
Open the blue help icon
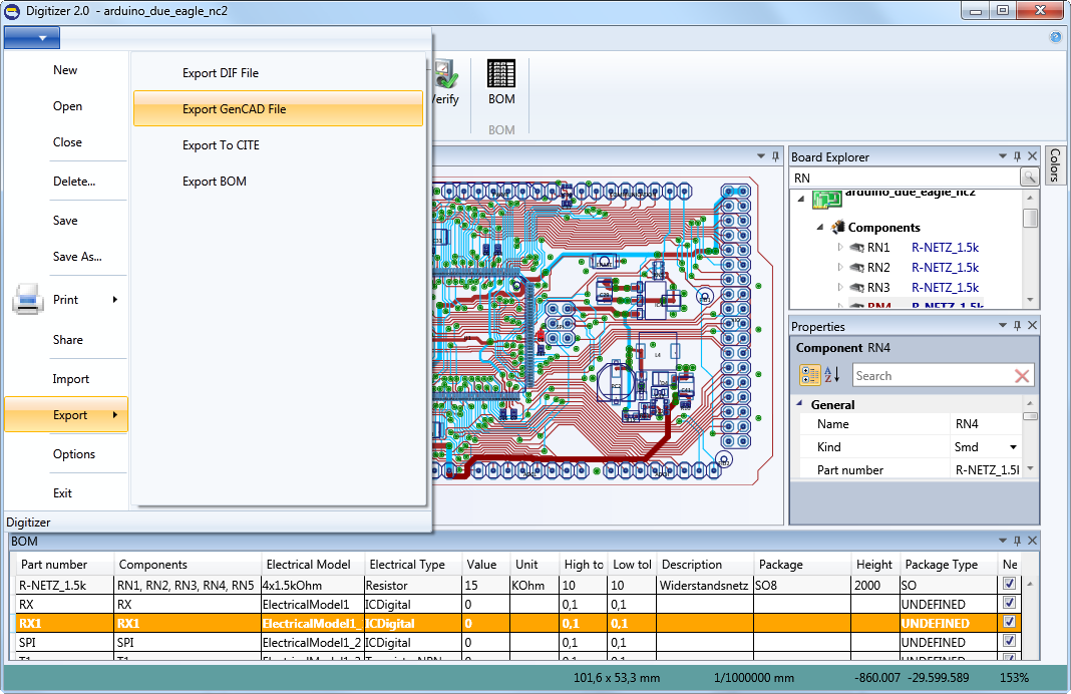[1055, 37]
